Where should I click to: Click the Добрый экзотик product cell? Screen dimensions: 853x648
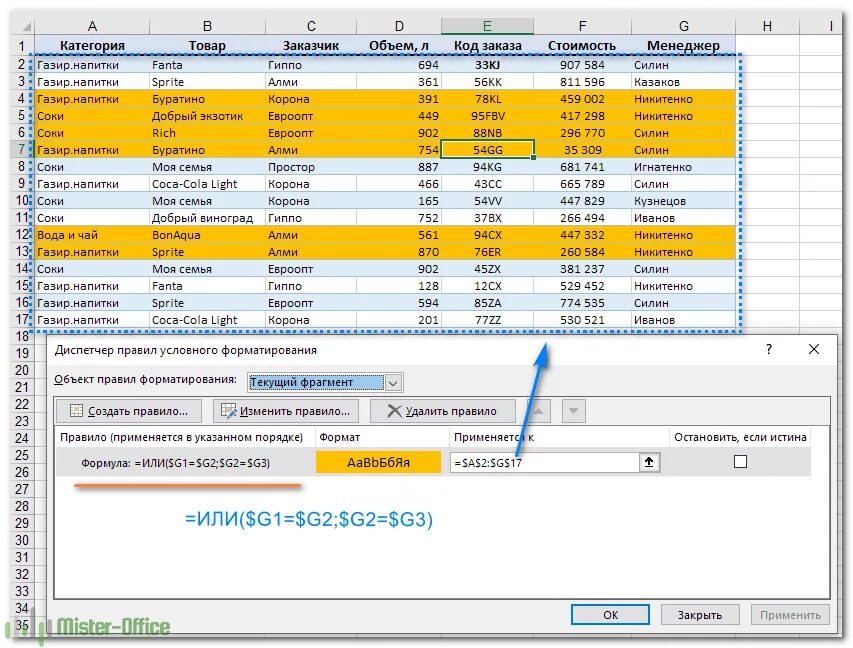[207, 116]
